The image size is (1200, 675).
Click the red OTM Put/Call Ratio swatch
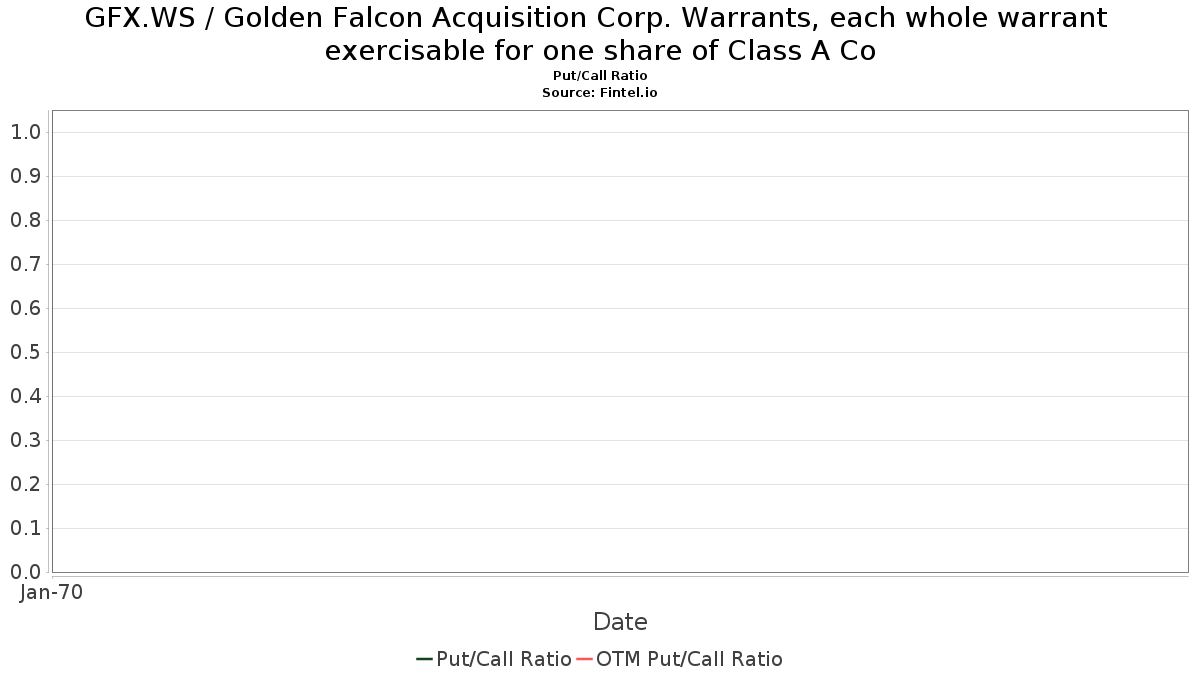point(585,659)
